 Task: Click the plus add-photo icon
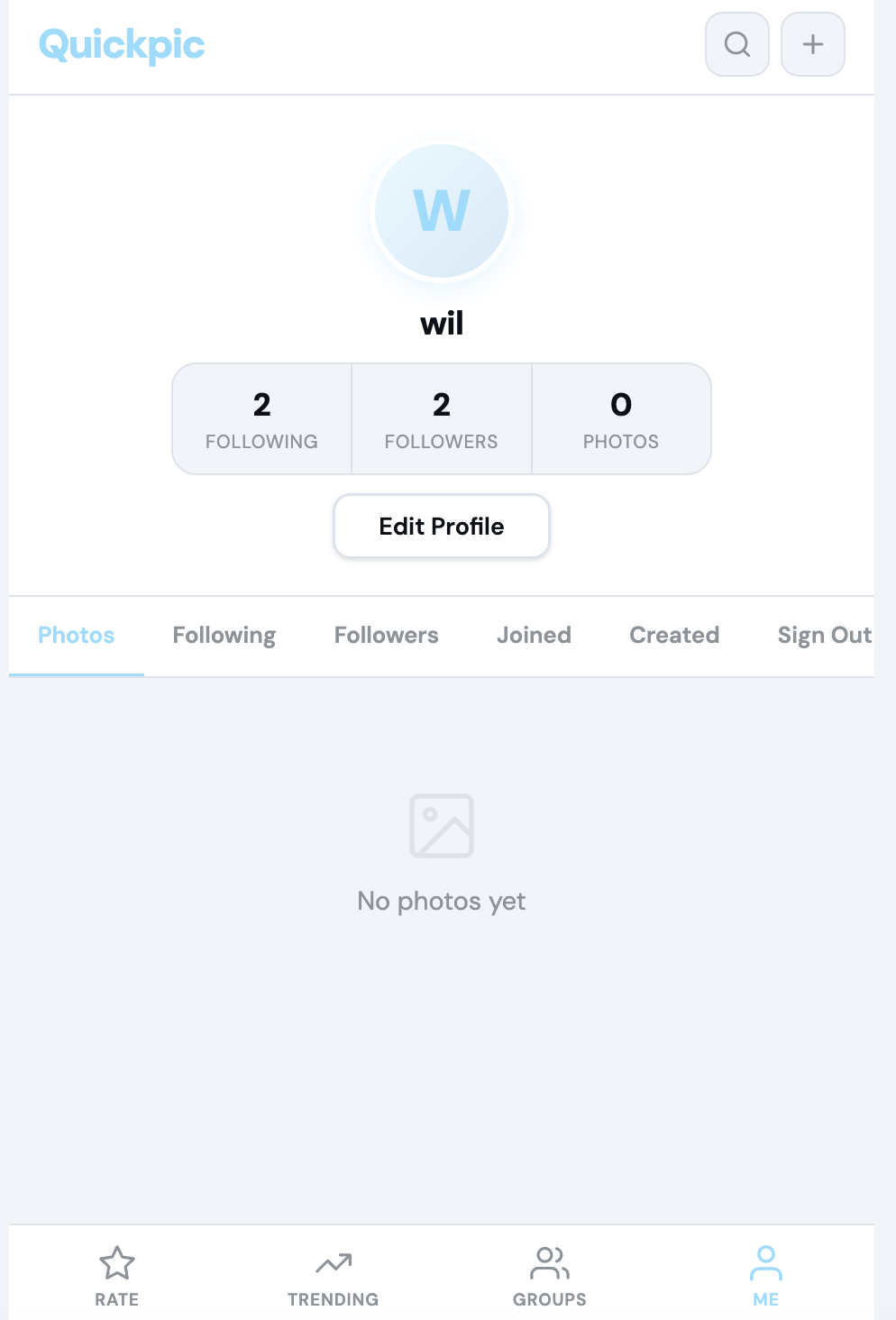[x=813, y=44]
